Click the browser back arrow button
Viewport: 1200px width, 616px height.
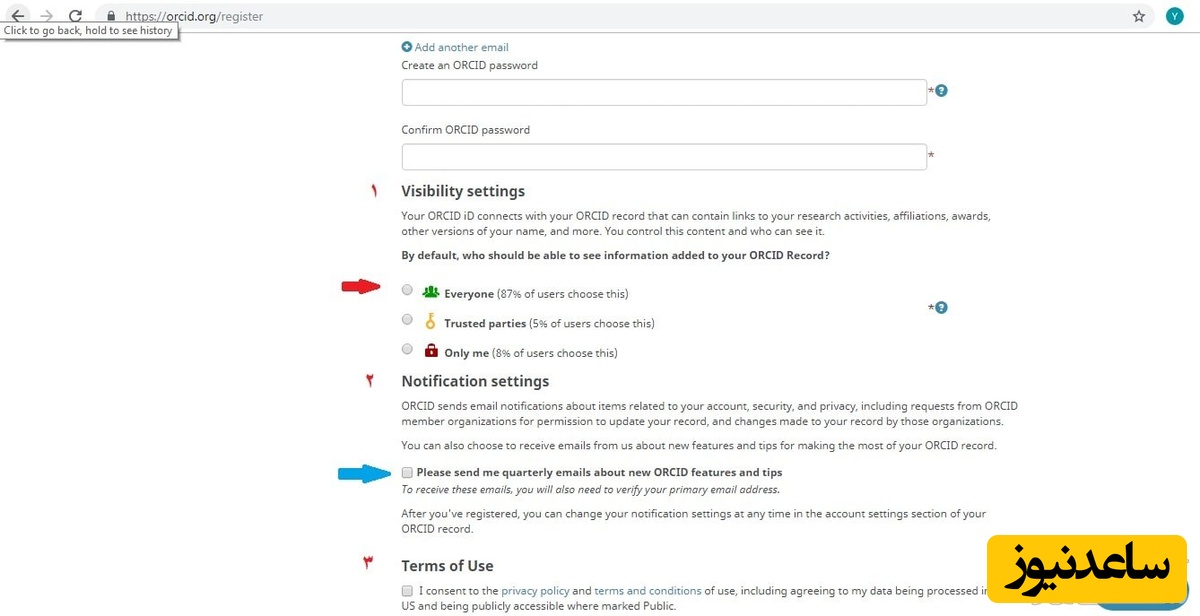pos(17,16)
